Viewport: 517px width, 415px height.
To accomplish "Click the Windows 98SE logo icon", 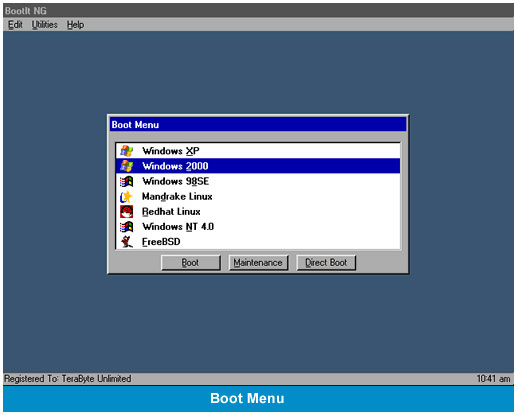I will click(127, 181).
